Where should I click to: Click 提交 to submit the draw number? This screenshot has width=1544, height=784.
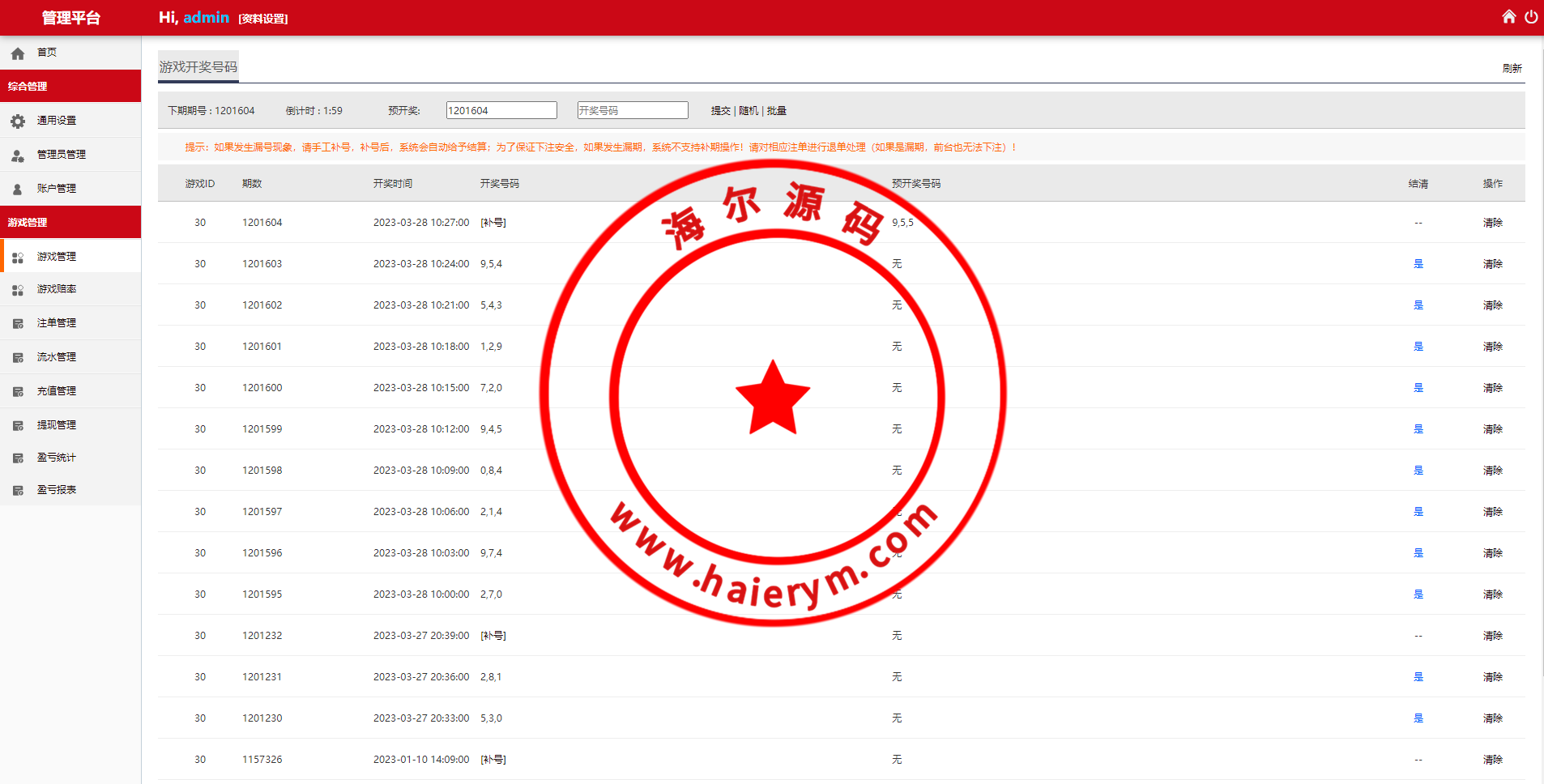pos(720,111)
